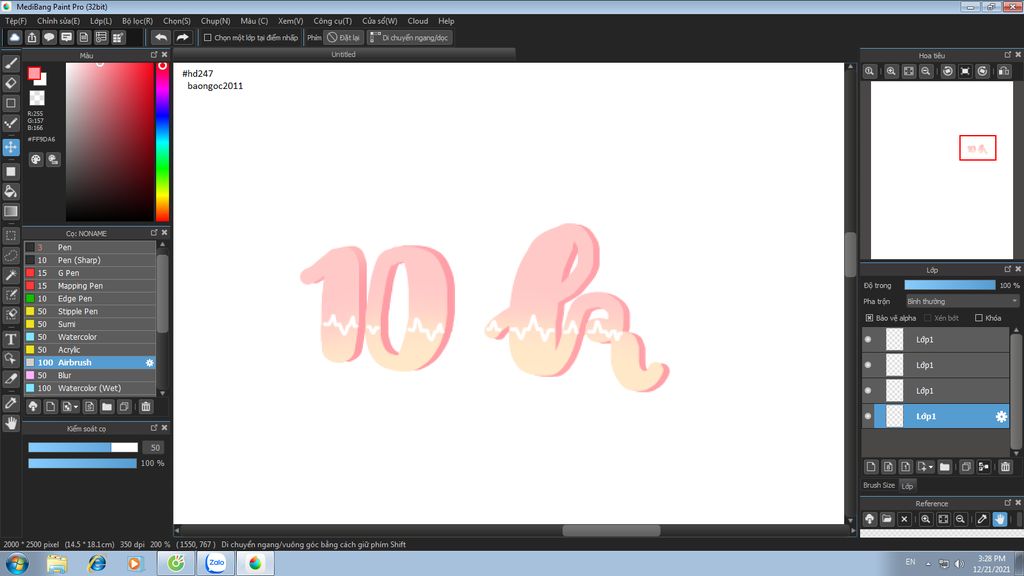Open the add layer dropdown arrow
The height and width of the screenshot is (576, 1024).
(930, 467)
